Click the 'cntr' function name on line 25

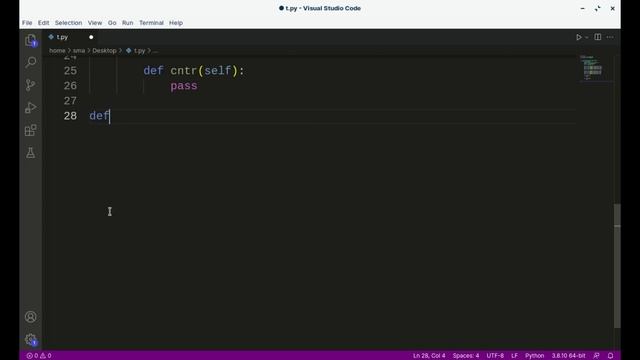pos(184,71)
